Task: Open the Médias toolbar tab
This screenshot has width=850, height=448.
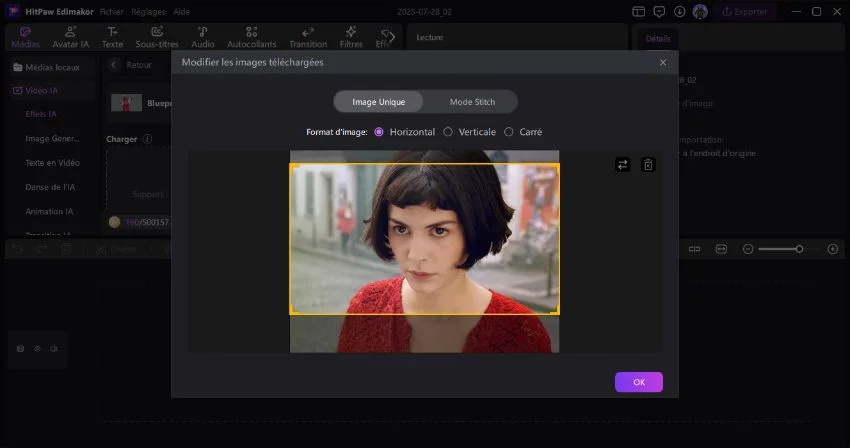Action: click(25, 37)
